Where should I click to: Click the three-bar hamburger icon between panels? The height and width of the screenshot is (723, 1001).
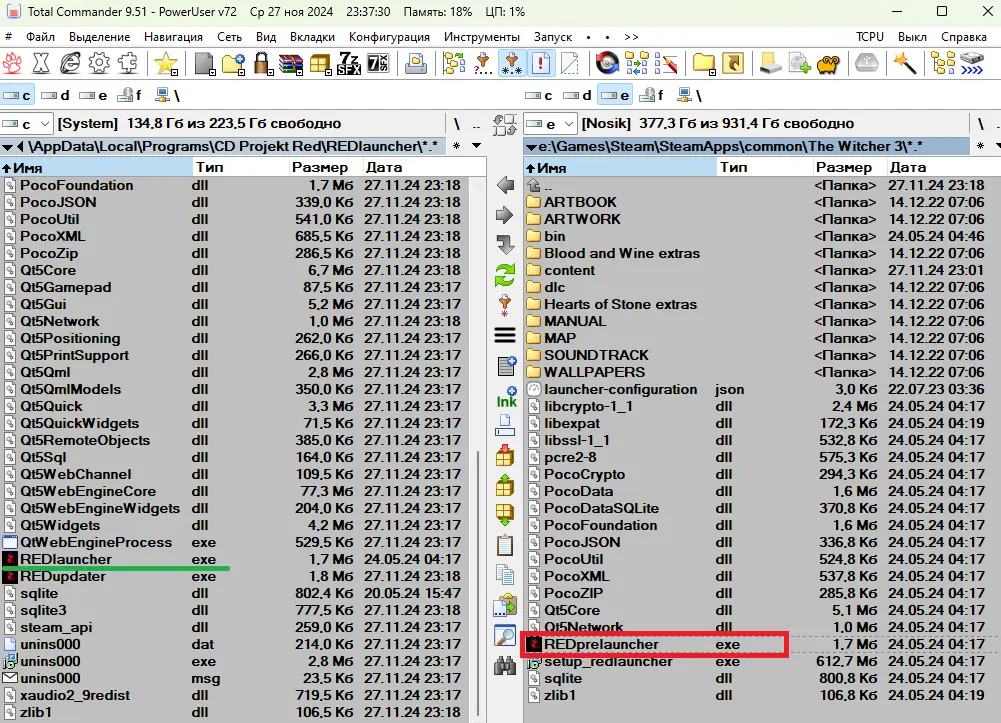pyautogui.click(x=505, y=335)
